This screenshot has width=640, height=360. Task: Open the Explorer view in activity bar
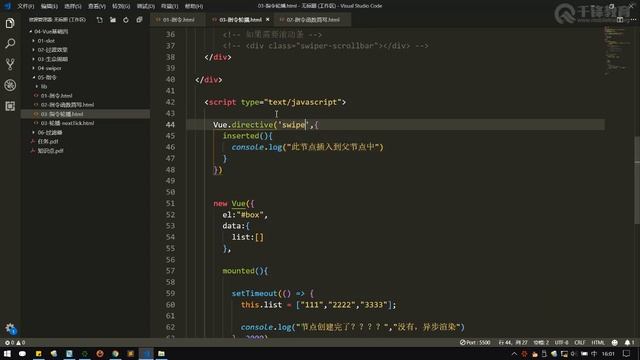(10, 23)
